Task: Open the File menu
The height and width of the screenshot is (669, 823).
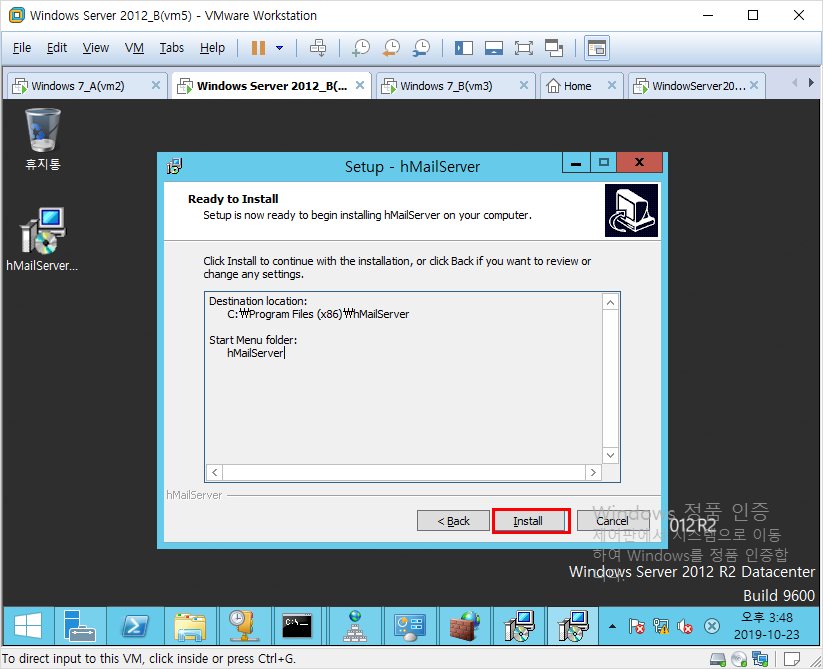Action: pyautogui.click(x=22, y=48)
